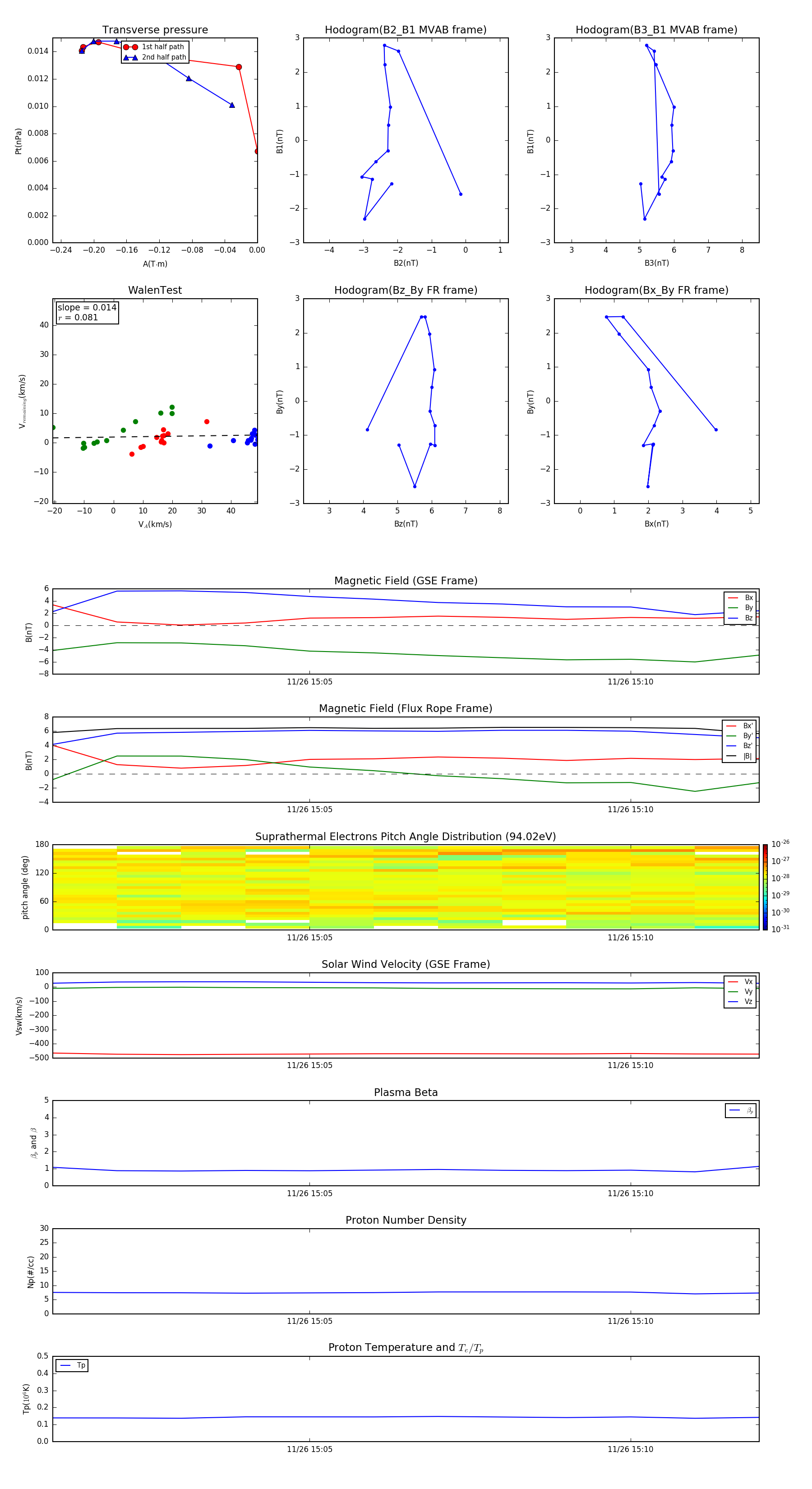Click the "Bz(nT)" x-axis label
812x1489 pixels.
click(406, 524)
